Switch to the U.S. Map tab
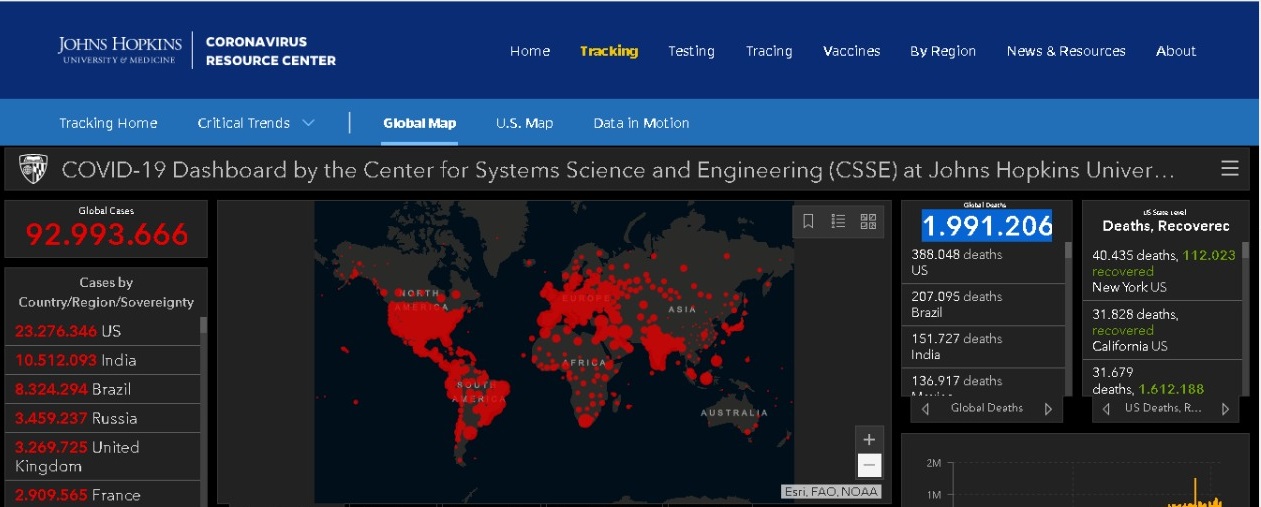This screenshot has height=507, width=1261. point(524,123)
